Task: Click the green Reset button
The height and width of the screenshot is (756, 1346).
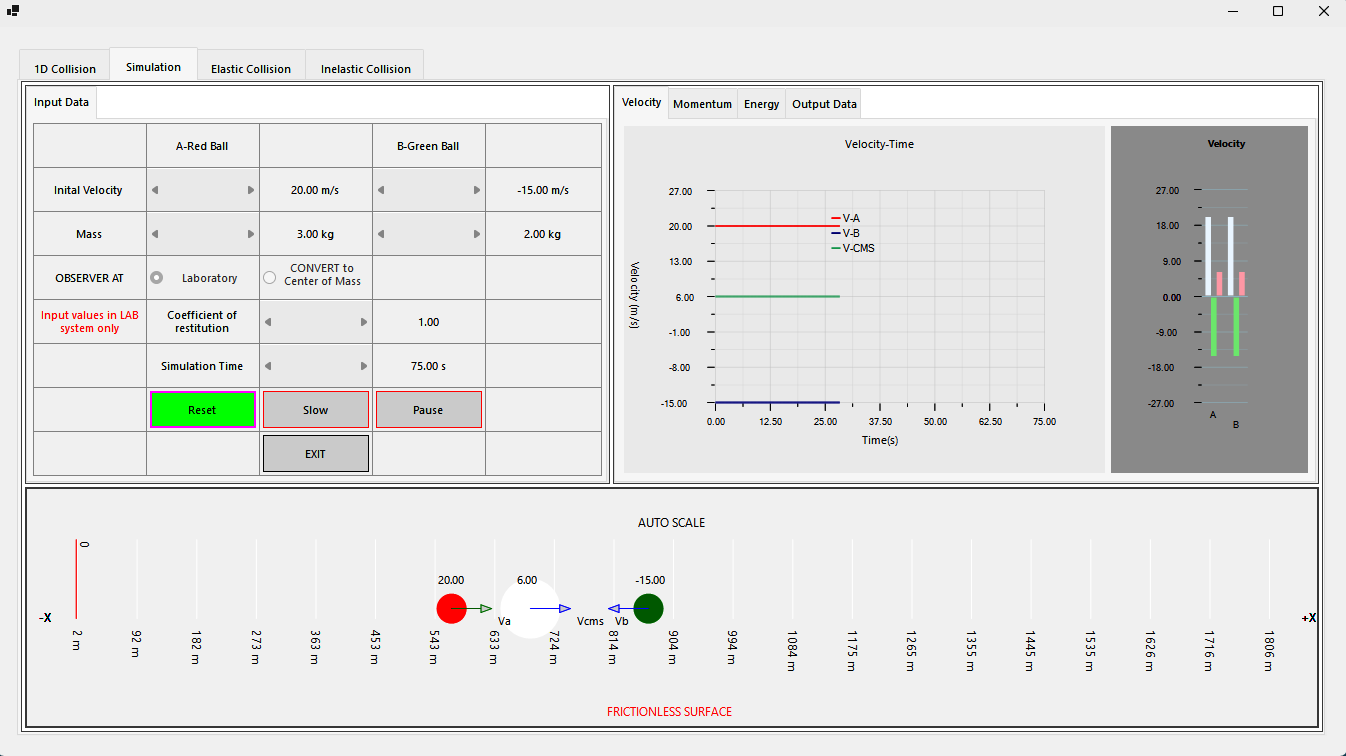Action: point(202,410)
